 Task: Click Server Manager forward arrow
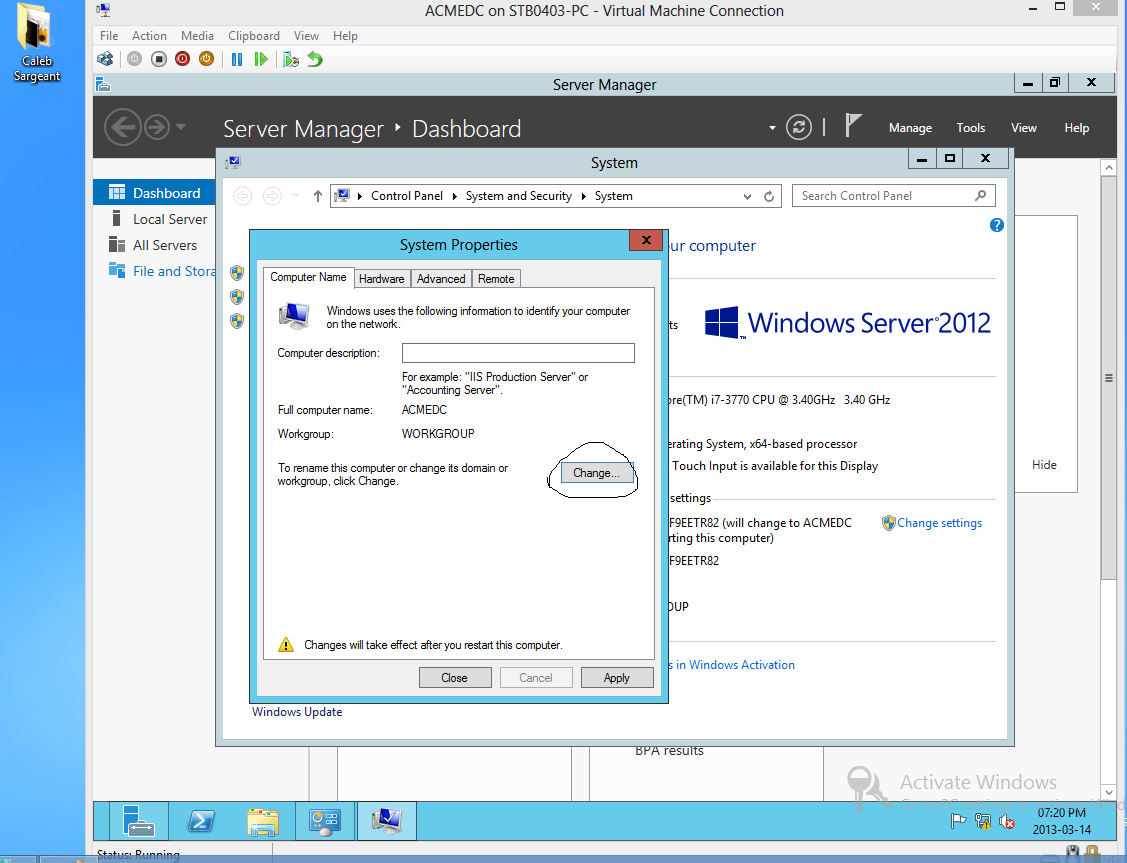tap(157, 127)
